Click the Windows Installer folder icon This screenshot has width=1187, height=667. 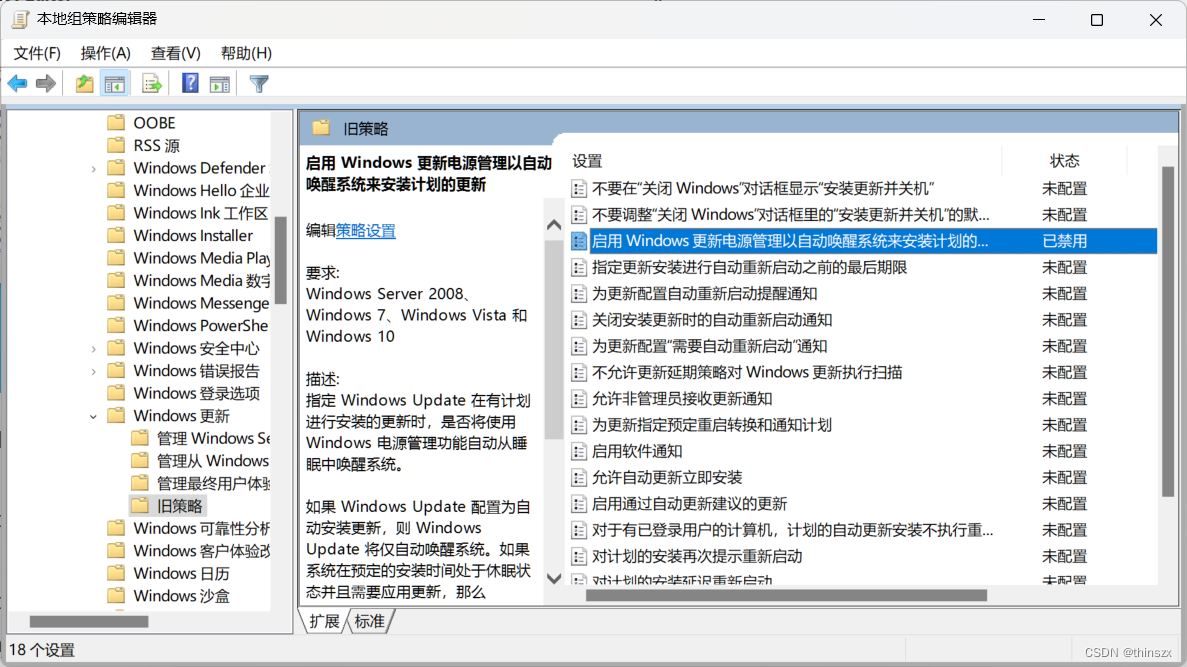(x=116, y=235)
